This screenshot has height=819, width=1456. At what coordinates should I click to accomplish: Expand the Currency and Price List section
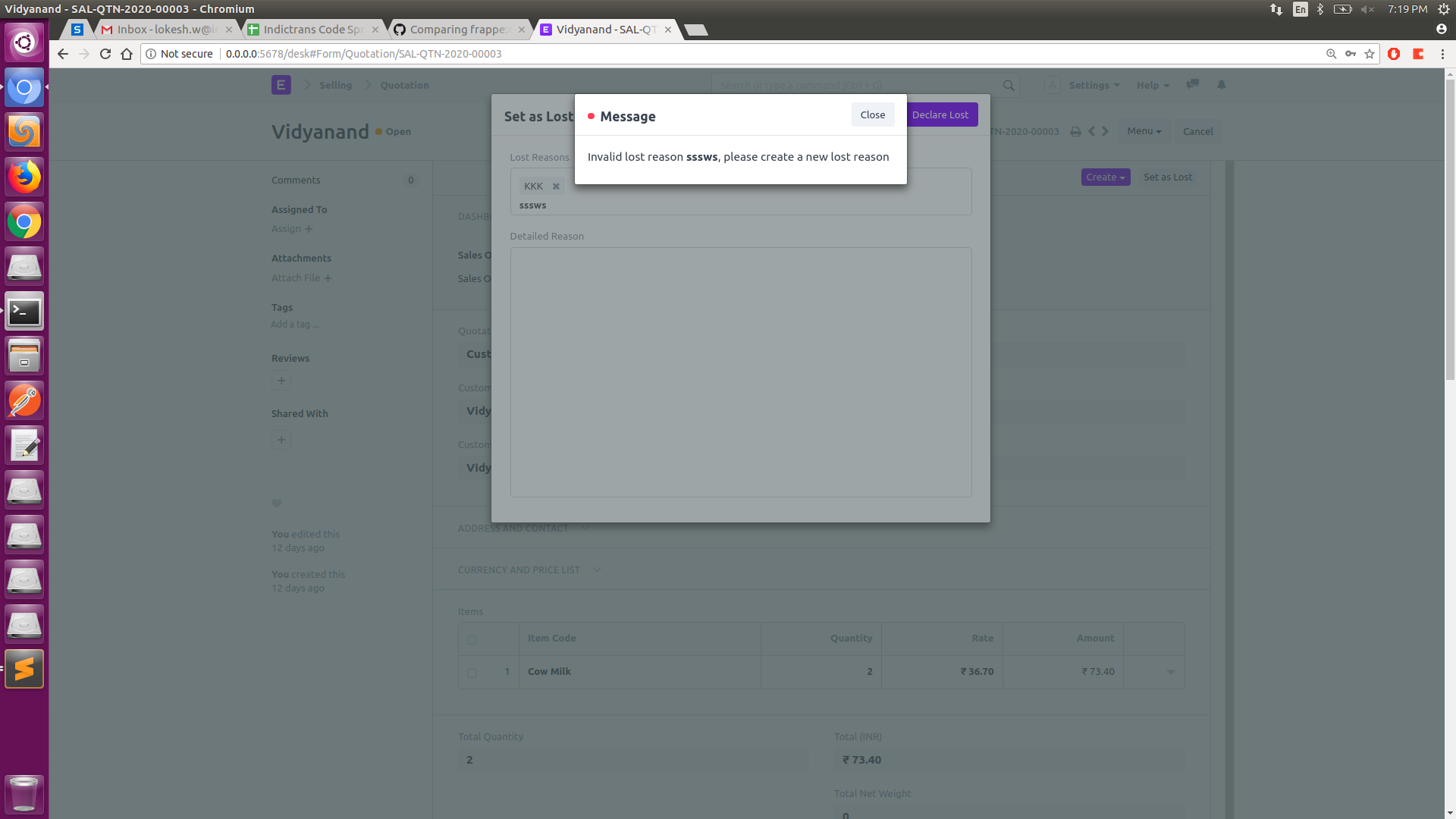click(529, 570)
